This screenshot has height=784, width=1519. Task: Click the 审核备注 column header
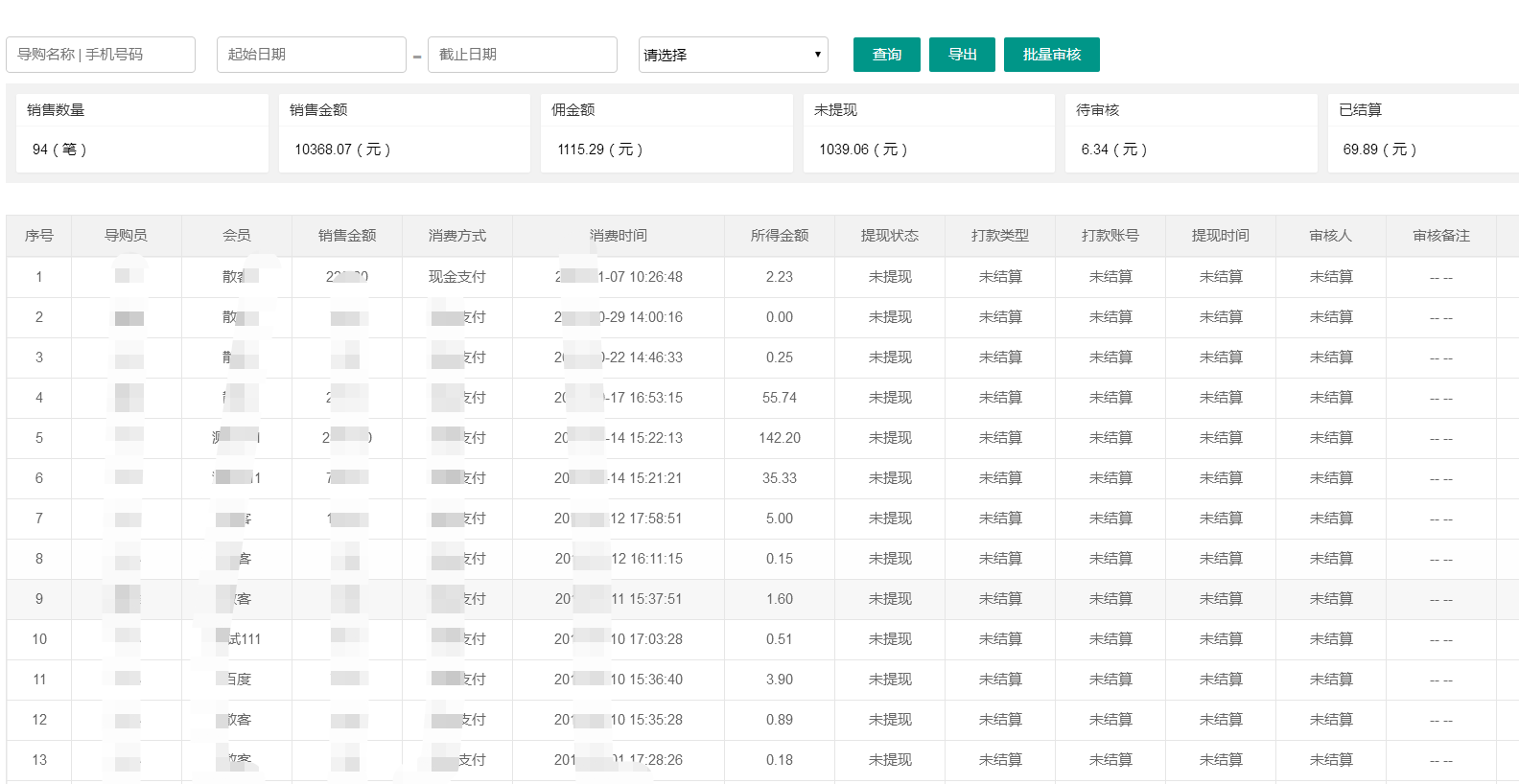click(x=1441, y=236)
